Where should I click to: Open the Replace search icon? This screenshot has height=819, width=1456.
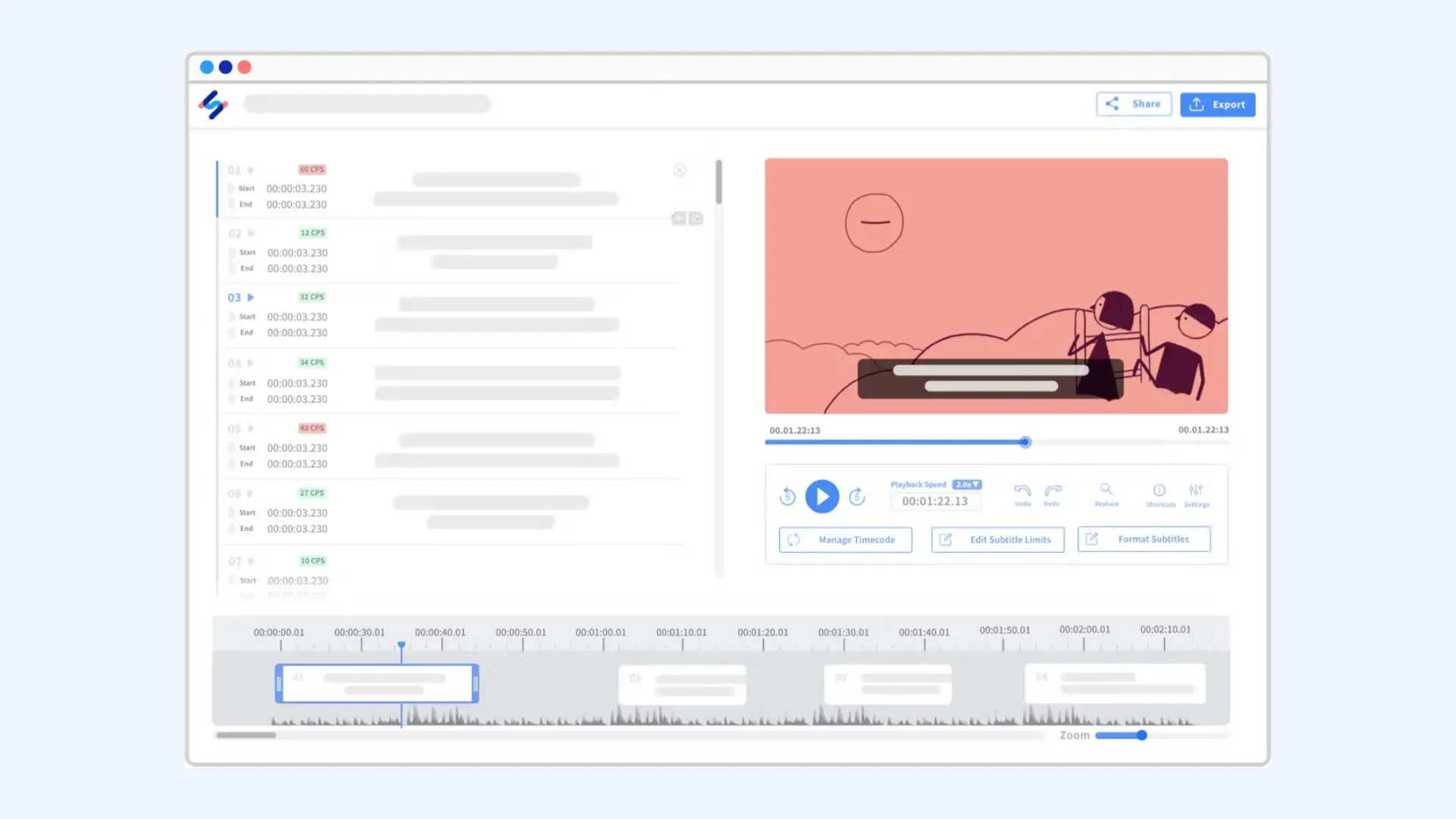click(x=1106, y=489)
